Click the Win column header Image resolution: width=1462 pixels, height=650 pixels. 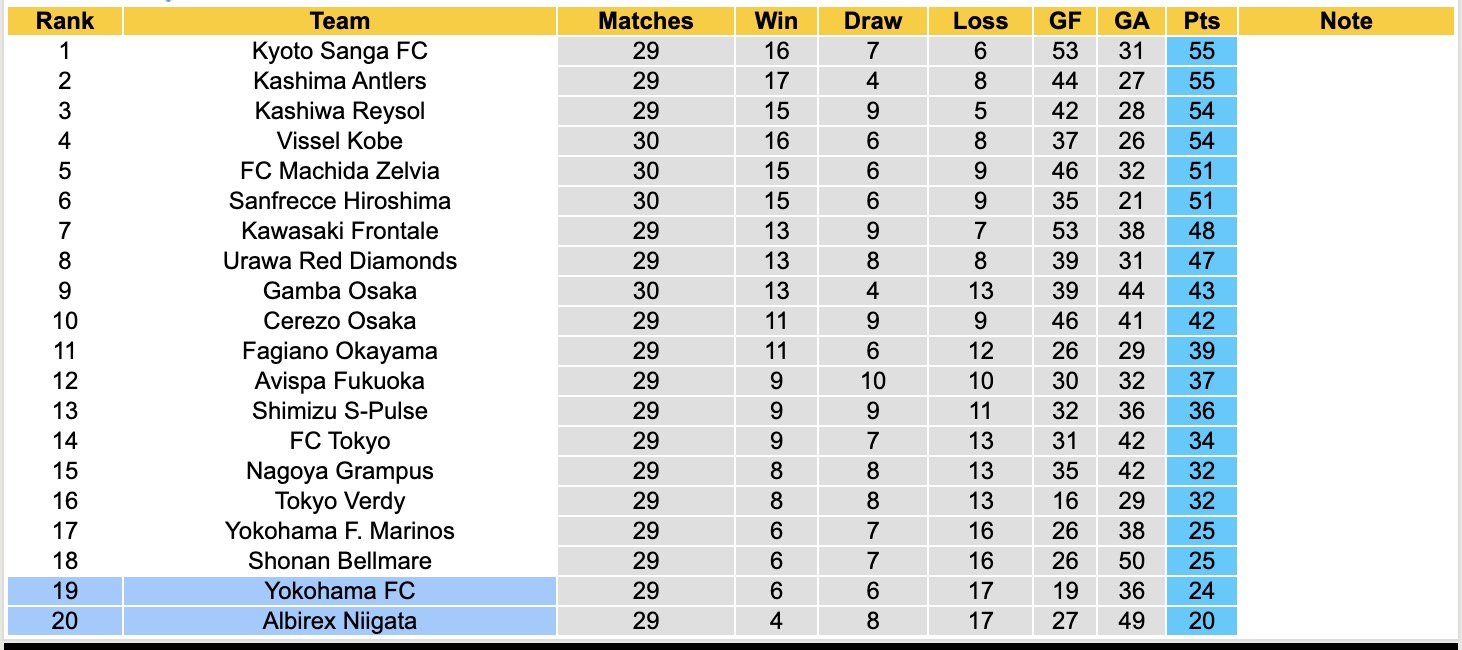tap(776, 21)
